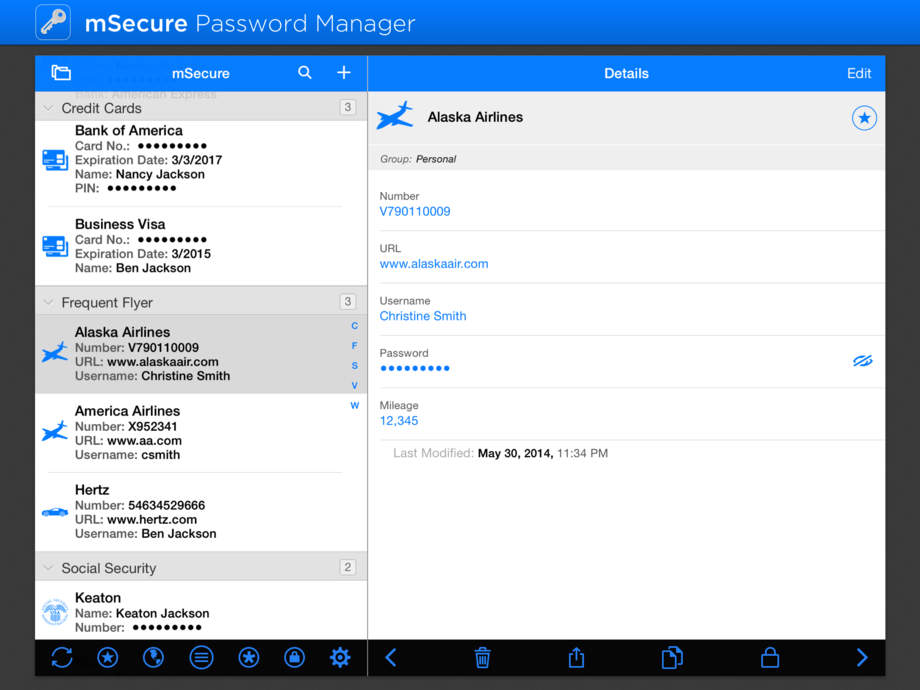The image size is (920, 690).
Task: Reveal password with the eye toggle
Action: pos(862,361)
